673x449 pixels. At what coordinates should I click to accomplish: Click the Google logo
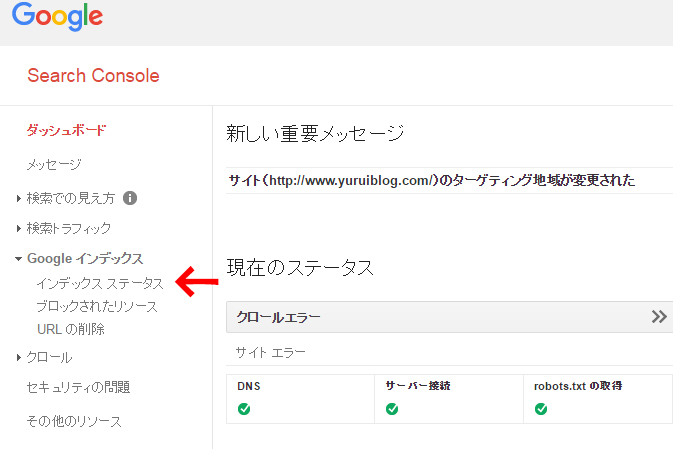tap(58, 16)
